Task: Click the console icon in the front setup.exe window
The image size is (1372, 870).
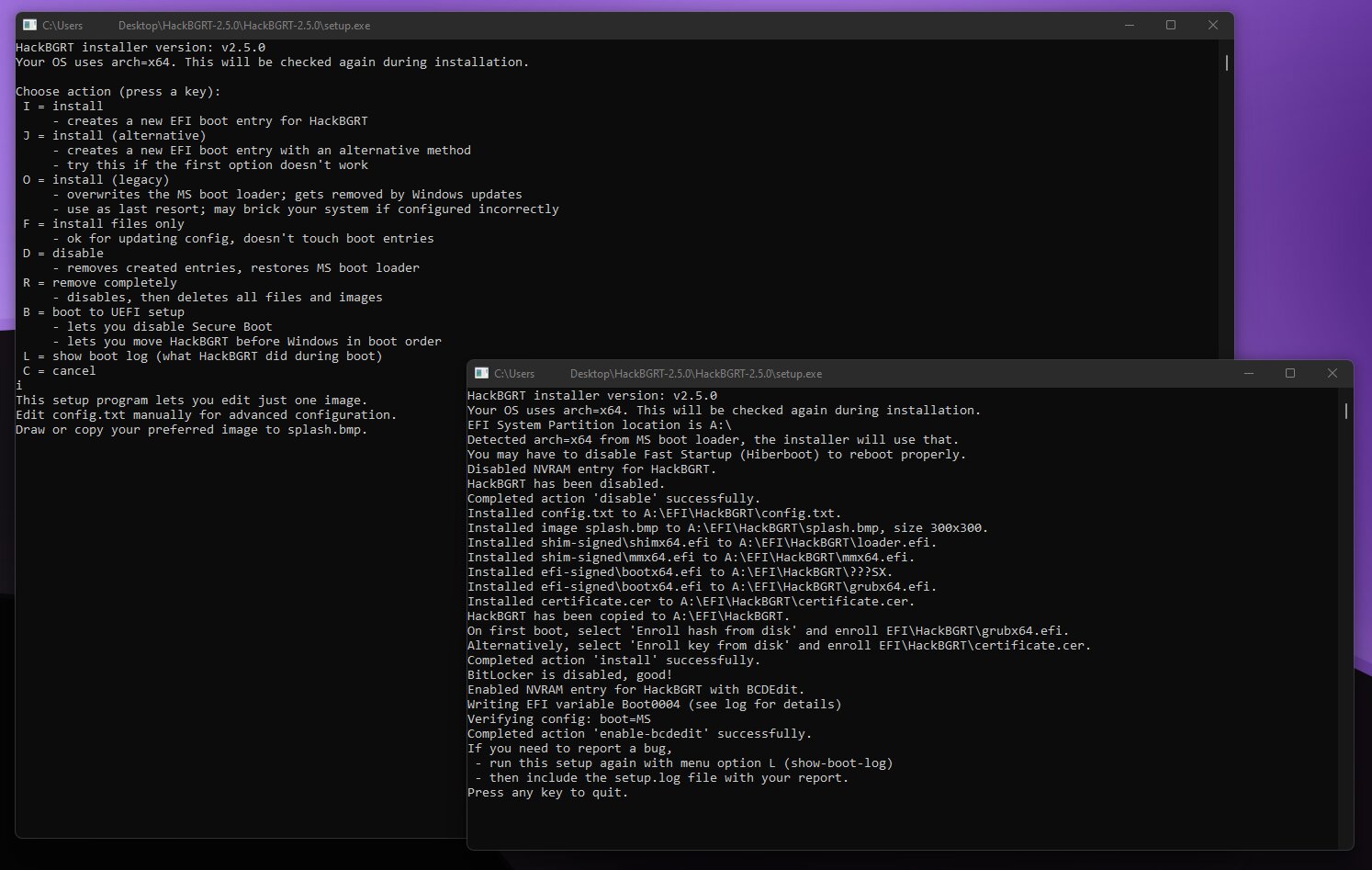Action: point(481,373)
